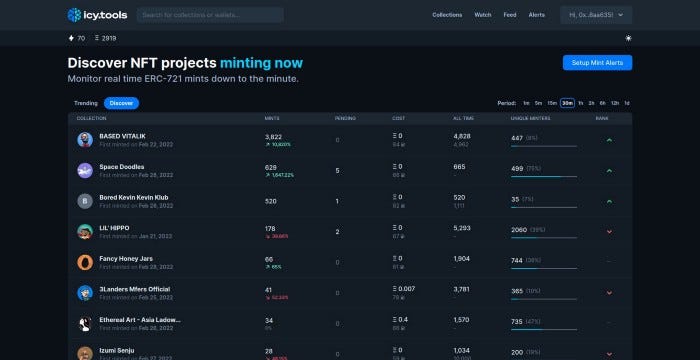Click rank down arrow for Izumi Senju
Viewport: 700px width, 360px height.
[x=609, y=355]
